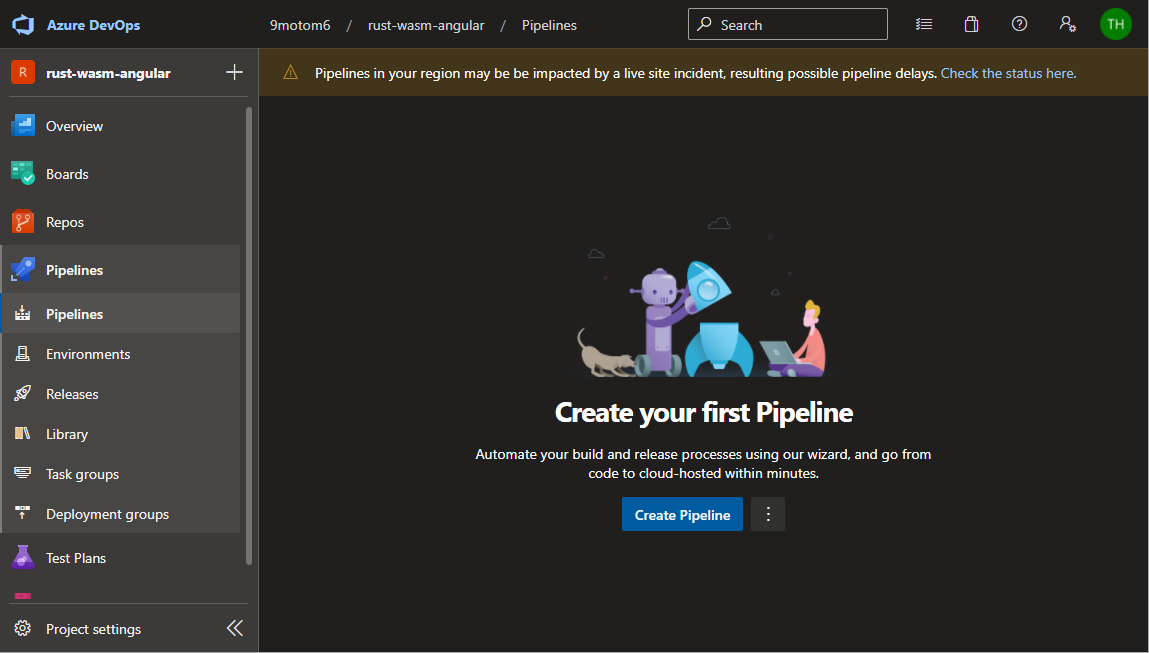Select the Pipelines breadcrumb in header
Image resolution: width=1149 pixels, height=653 pixels.
(549, 25)
